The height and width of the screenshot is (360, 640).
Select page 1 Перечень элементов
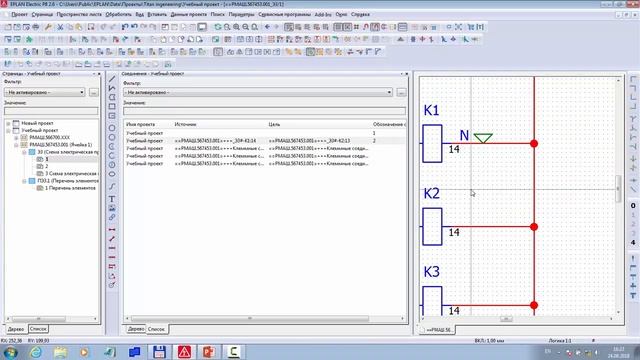66,188
